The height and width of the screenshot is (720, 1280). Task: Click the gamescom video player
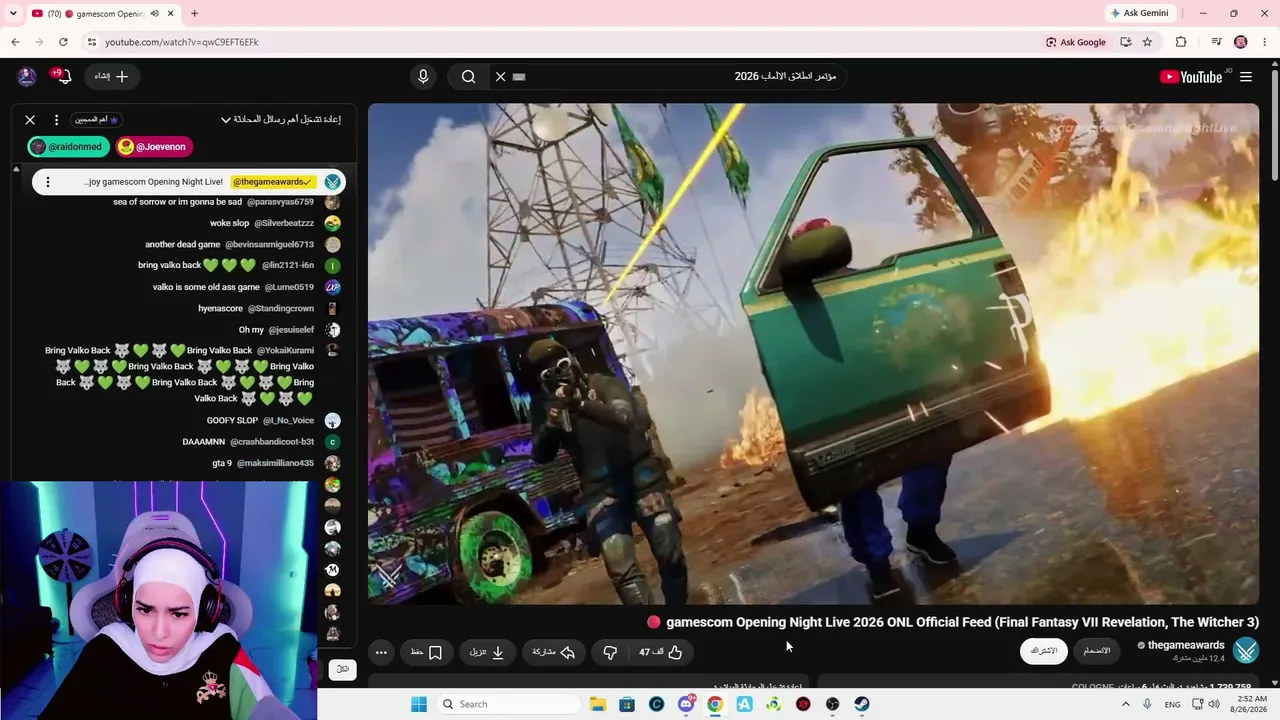pyautogui.click(x=813, y=354)
